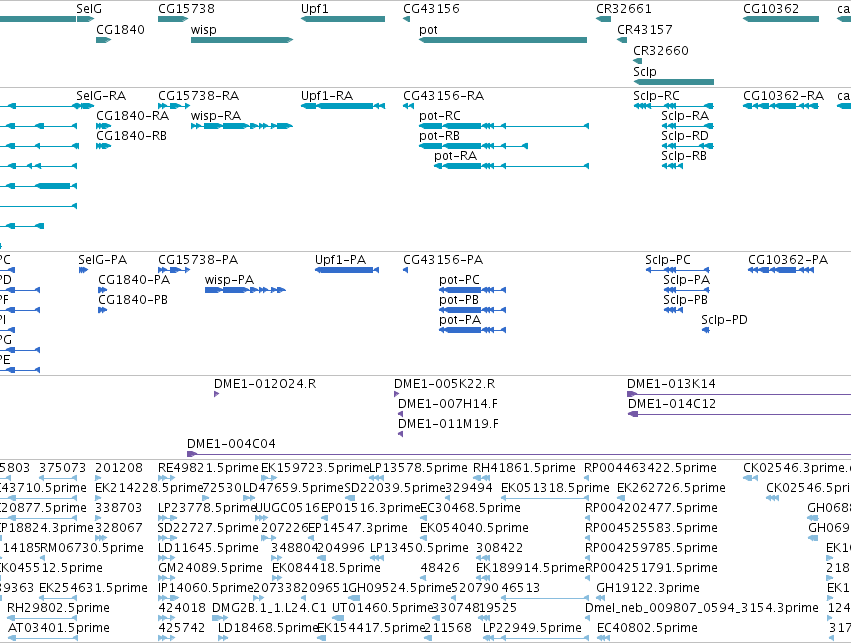This screenshot has width=851, height=643.
Task: Select the CG15738 gene label
Action: pyautogui.click(x=186, y=9)
